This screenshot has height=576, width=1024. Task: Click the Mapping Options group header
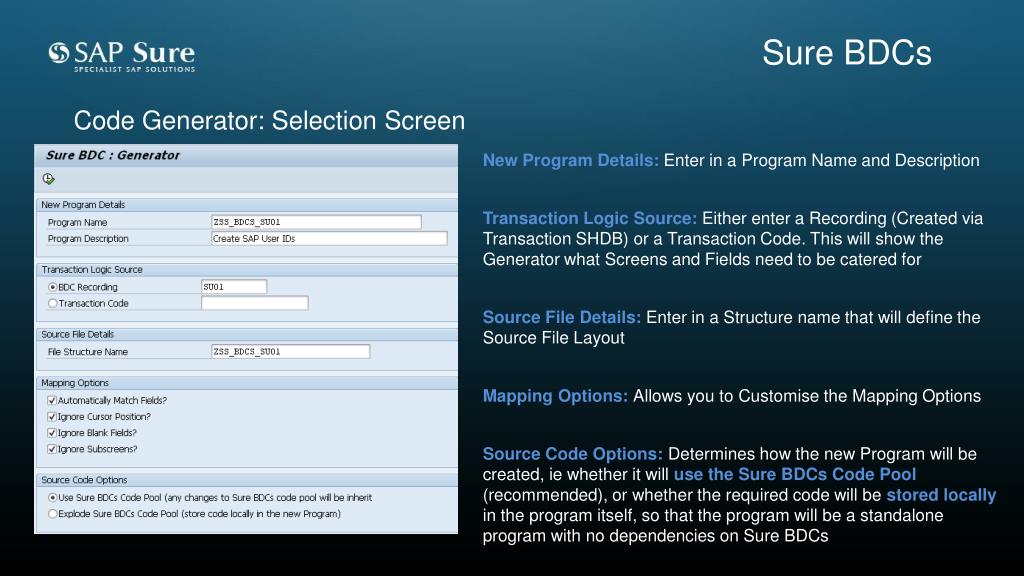[247, 383]
